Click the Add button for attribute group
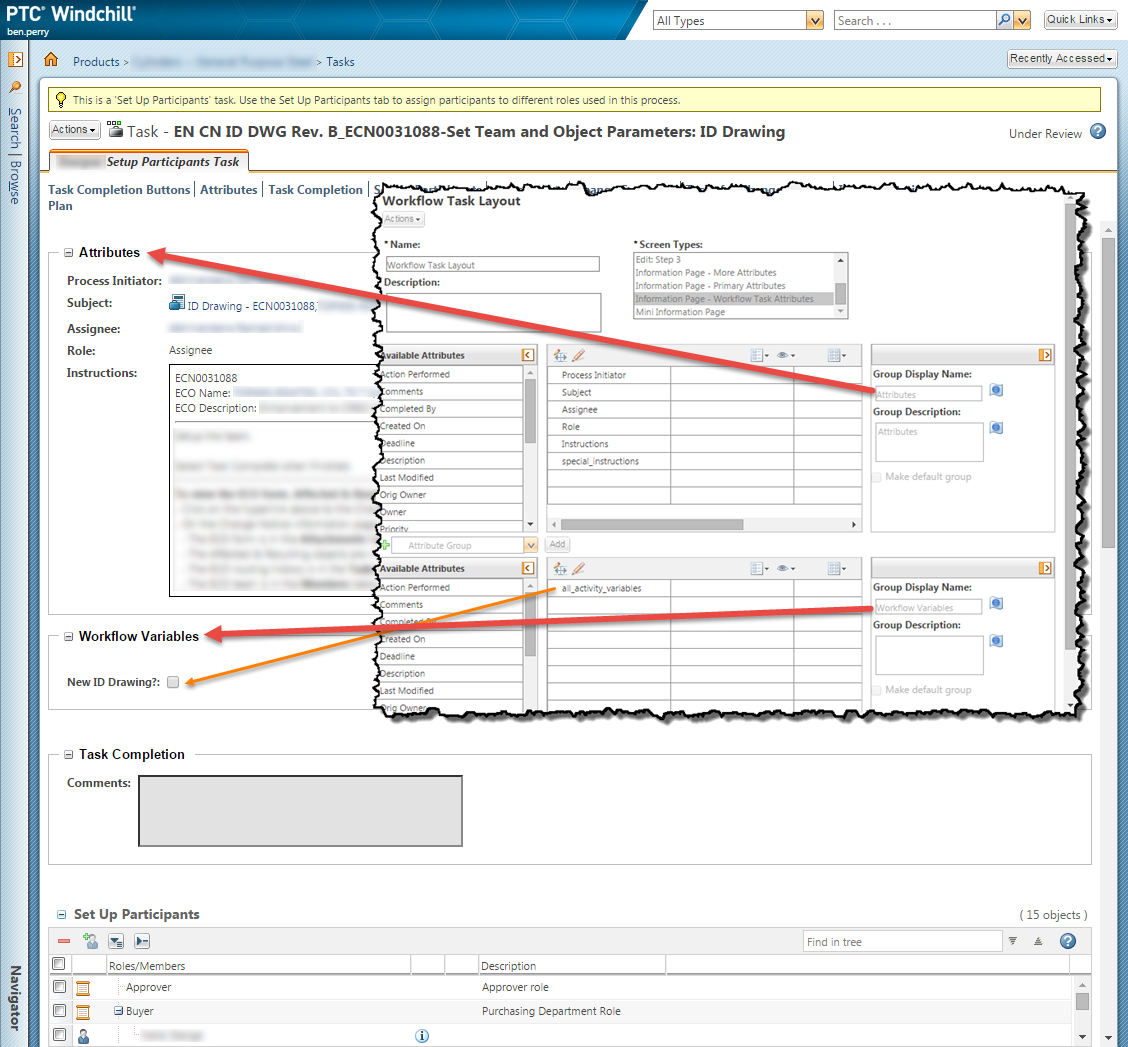Screen dimensions: 1128x1047 (x=558, y=545)
